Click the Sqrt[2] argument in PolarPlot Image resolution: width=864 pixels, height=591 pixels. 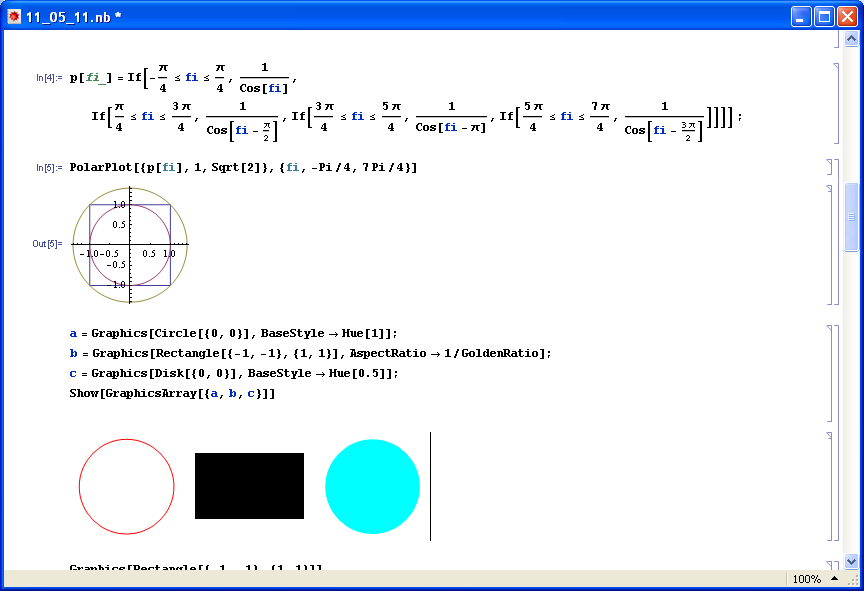tap(239, 167)
